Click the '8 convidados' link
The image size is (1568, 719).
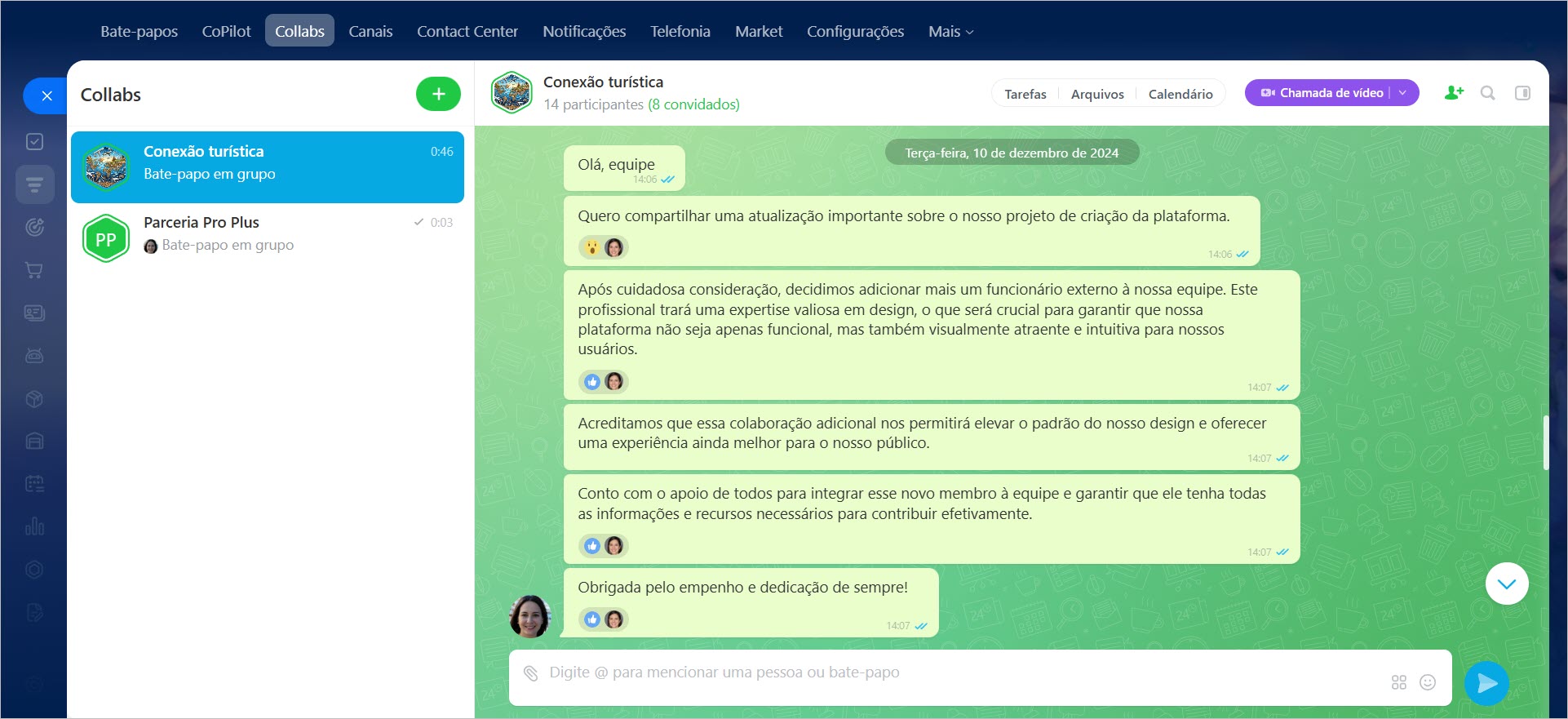(x=693, y=104)
